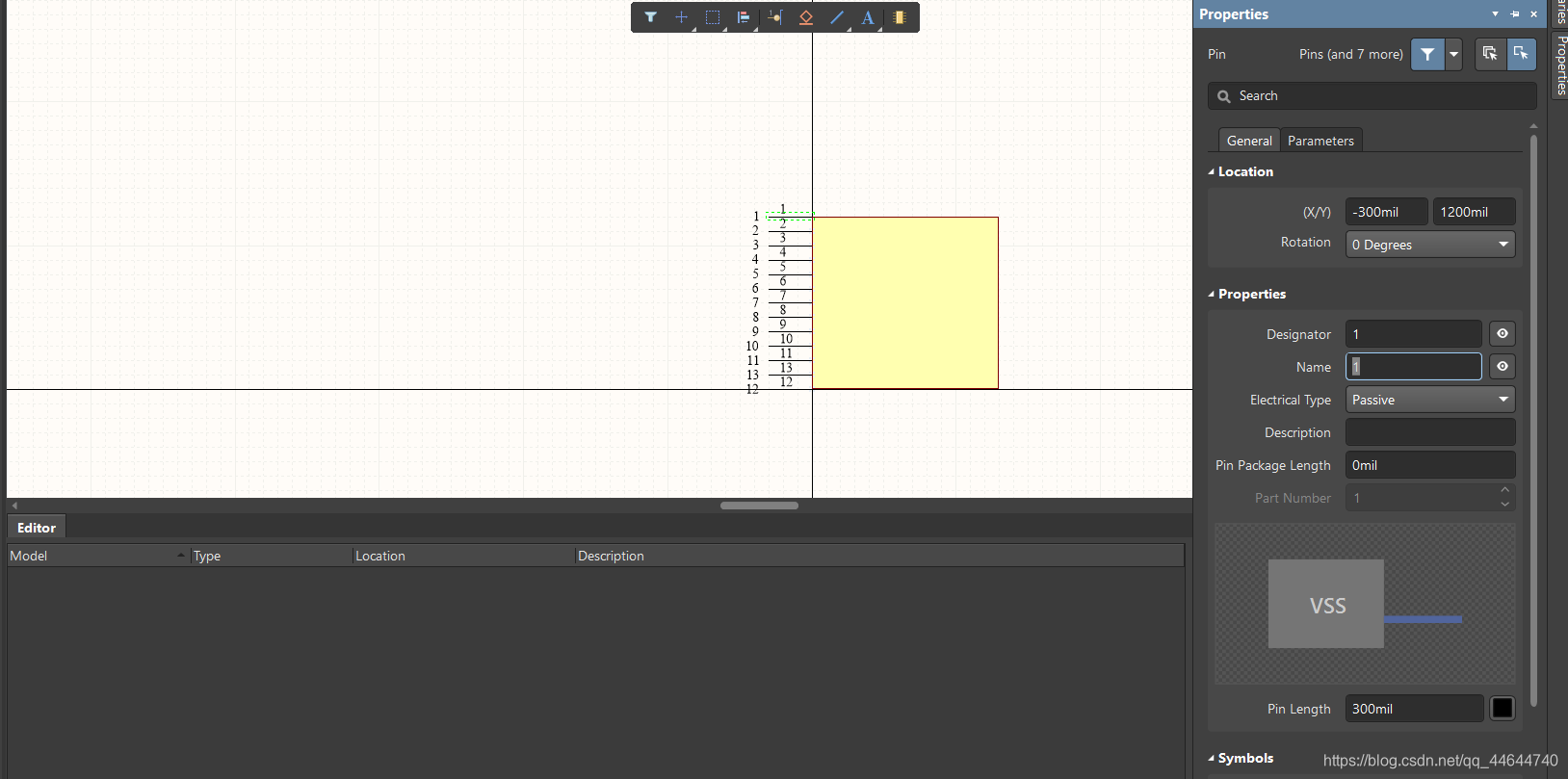Open the Rotation dropdown
The width and height of the screenshot is (1568, 779).
pyautogui.click(x=1430, y=245)
